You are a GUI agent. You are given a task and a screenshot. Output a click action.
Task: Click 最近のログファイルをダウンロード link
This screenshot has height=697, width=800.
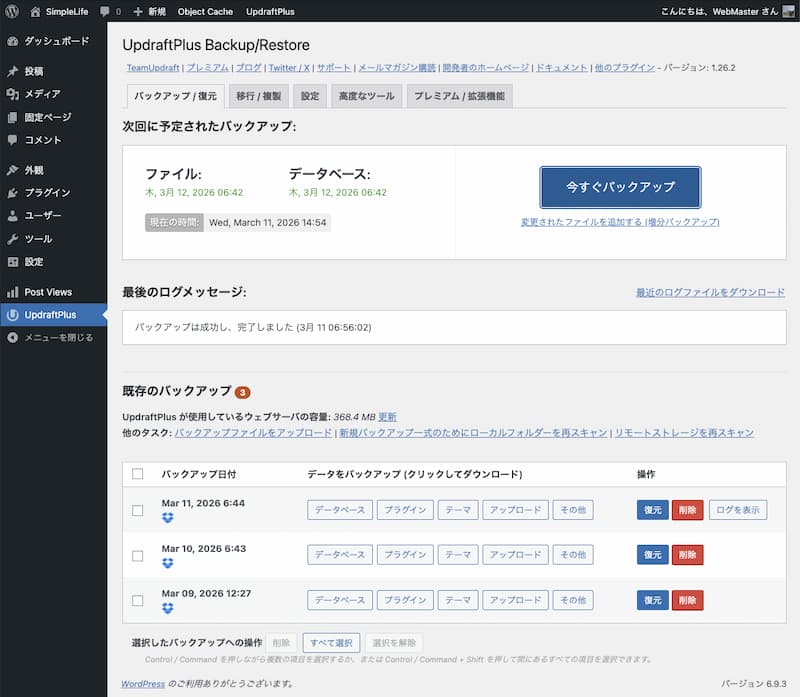pyautogui.click(x=710, y=292)
